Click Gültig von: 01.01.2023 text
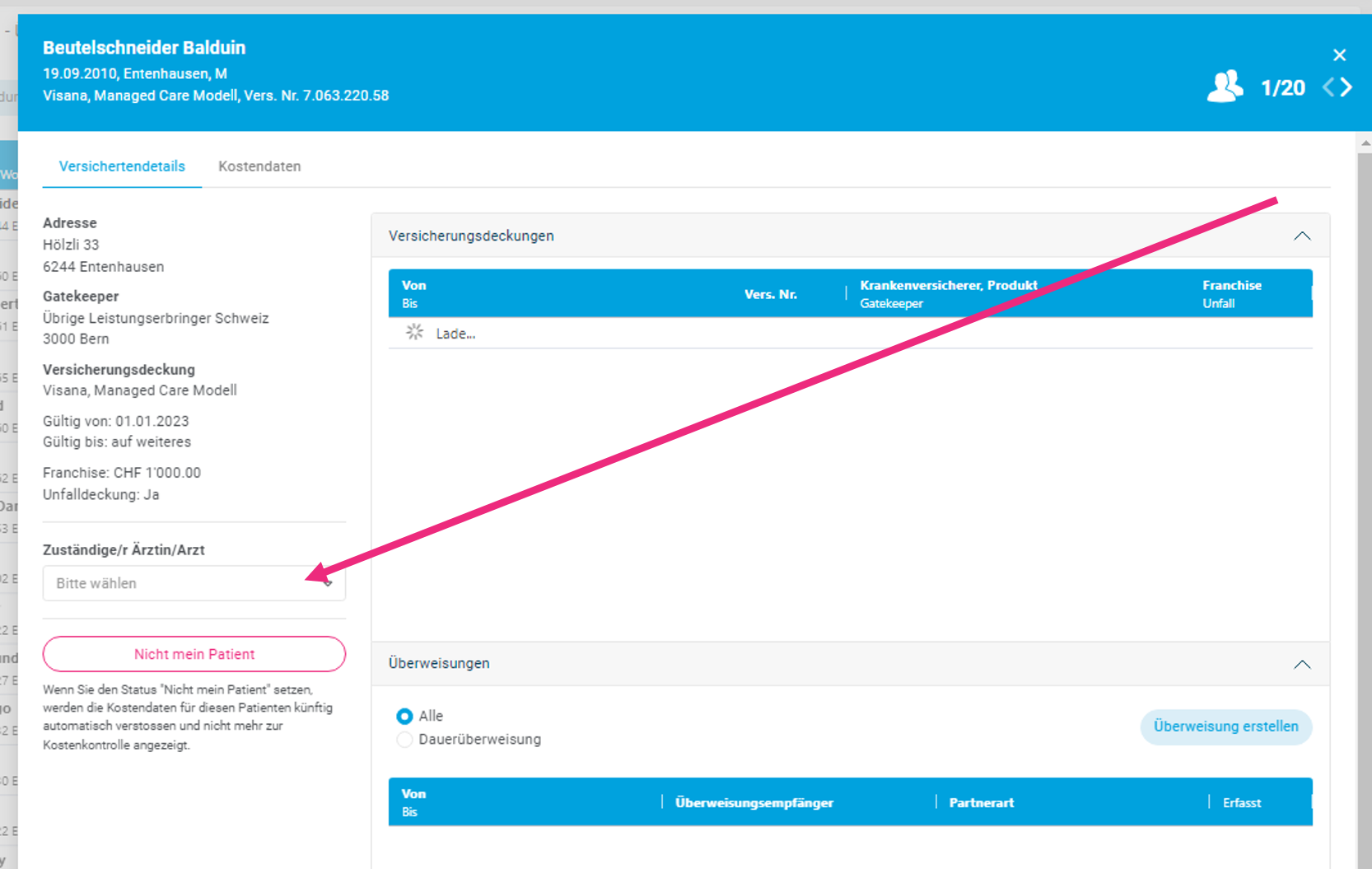1372x869 pixels. (x=116, y=421)
